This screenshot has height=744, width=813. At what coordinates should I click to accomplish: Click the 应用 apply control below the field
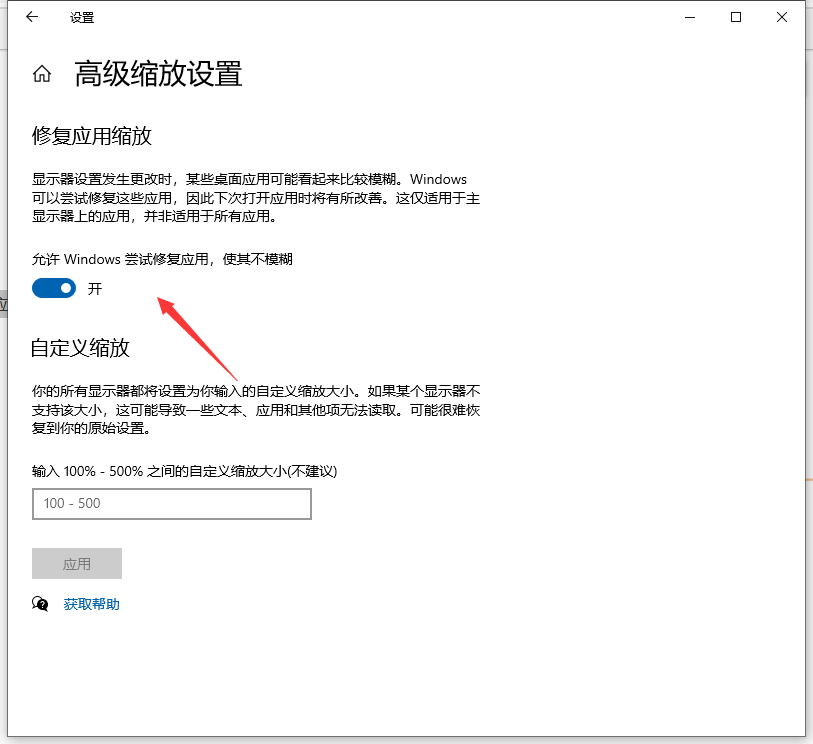(77, 563)
